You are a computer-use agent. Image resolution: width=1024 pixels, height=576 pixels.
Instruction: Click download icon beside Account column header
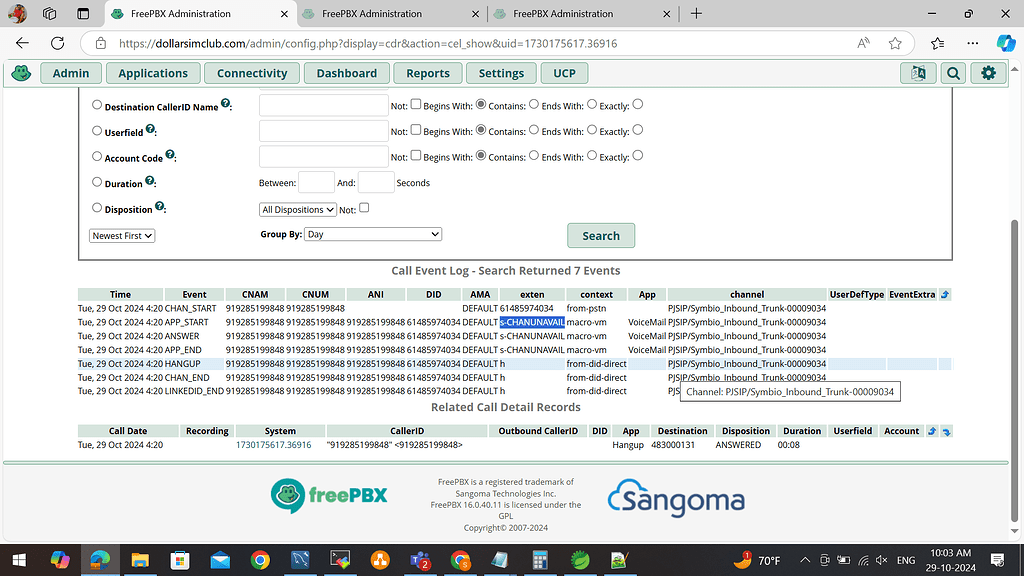[946, 431]
